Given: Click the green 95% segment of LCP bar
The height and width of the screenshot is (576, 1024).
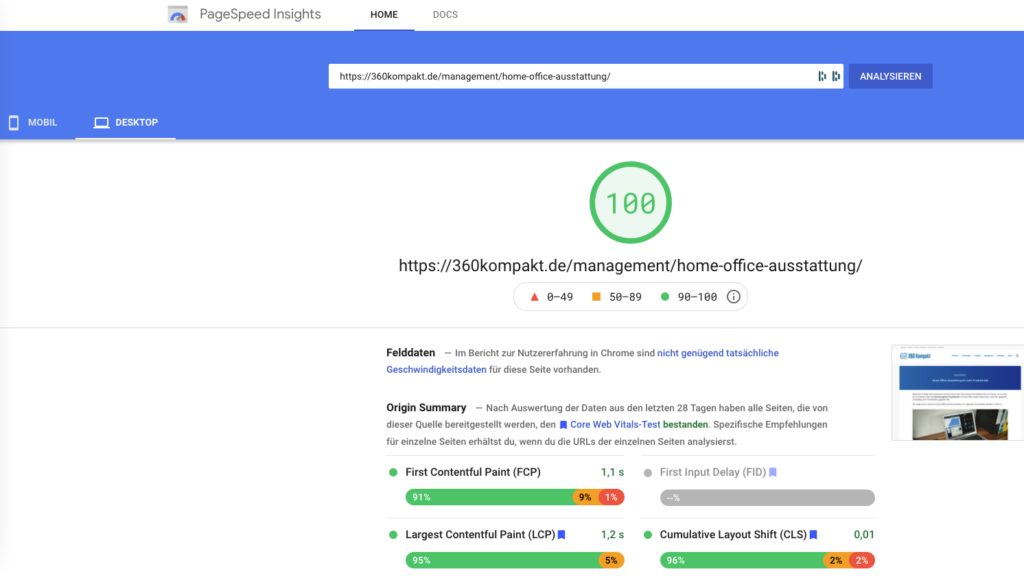Looking at the screenshot, I should (x=502, y=560).
